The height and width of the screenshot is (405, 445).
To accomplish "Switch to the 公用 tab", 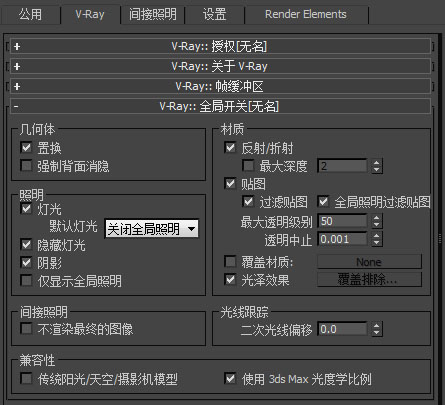I will pyautogui.click(x=30, y=15).
